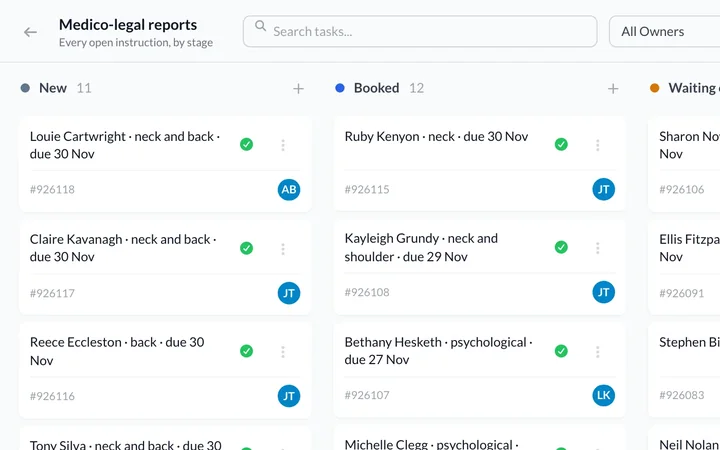Open the Ruby Kenyon neck task
Viewport: 720px width, 450px height.
tap(436, 136)
